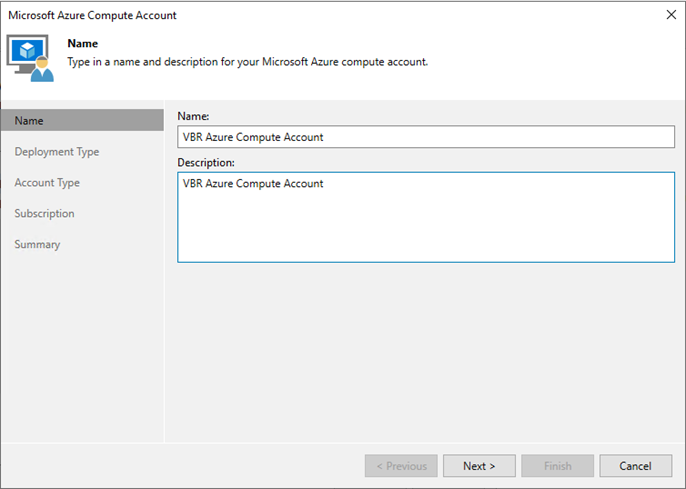This screenshot has height=489, width=686.
Task: Jump to the Summary step
Action: [37, 244]
